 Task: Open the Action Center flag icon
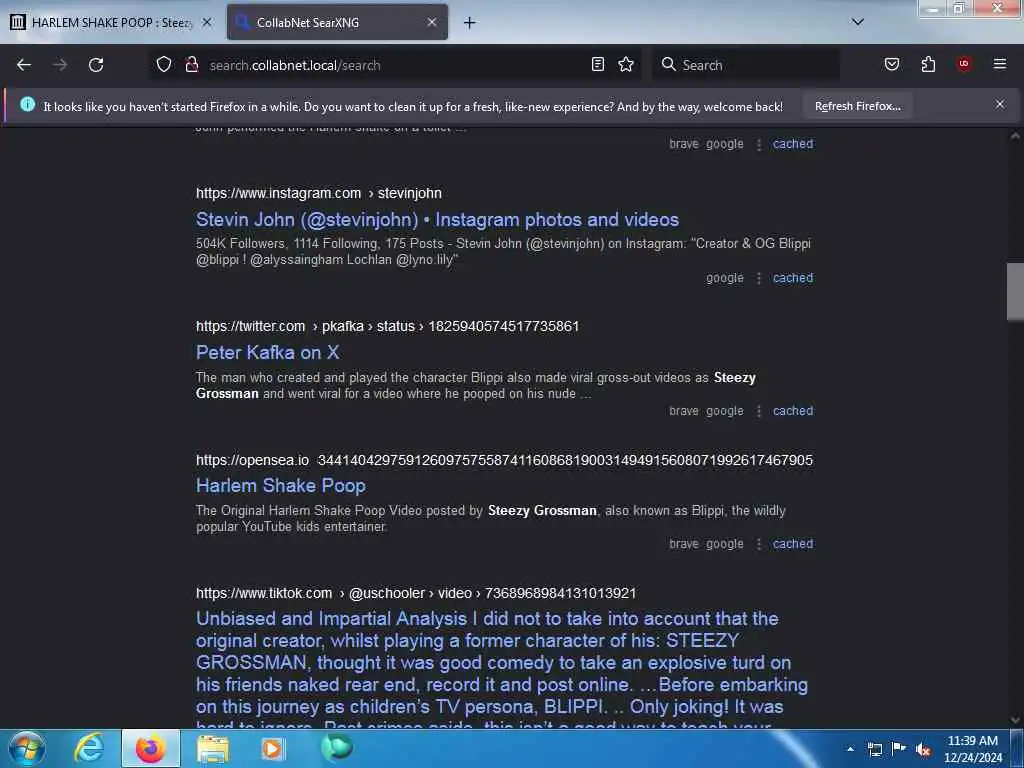[x=899, y=749]
